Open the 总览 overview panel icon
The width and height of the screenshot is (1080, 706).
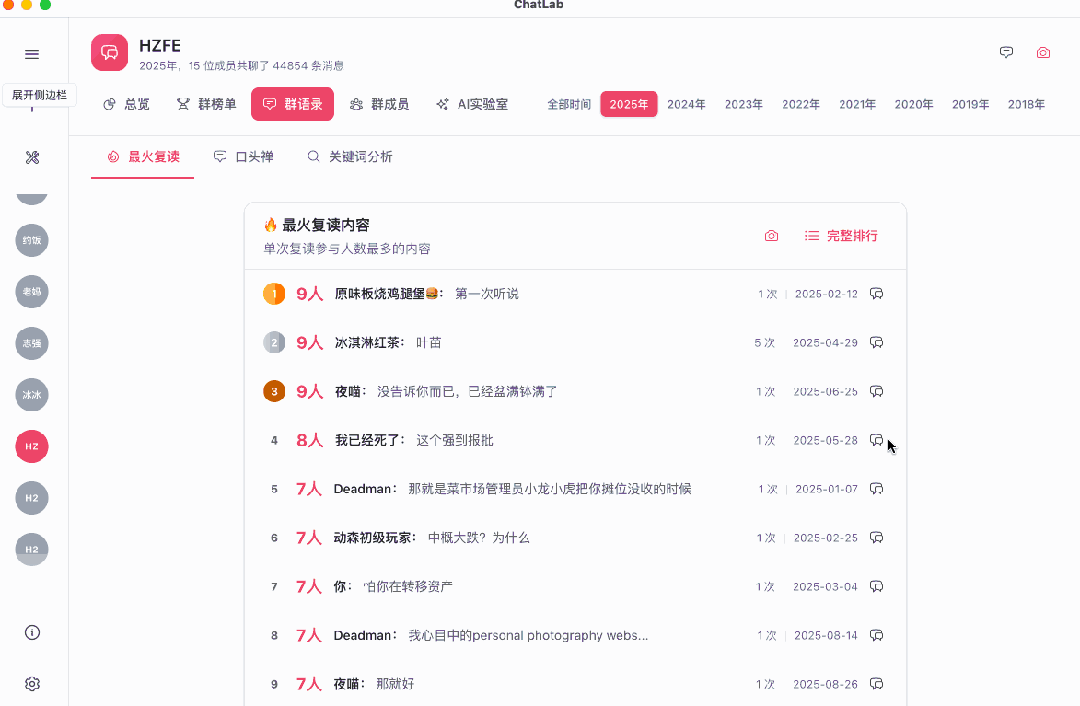(126, 103)
